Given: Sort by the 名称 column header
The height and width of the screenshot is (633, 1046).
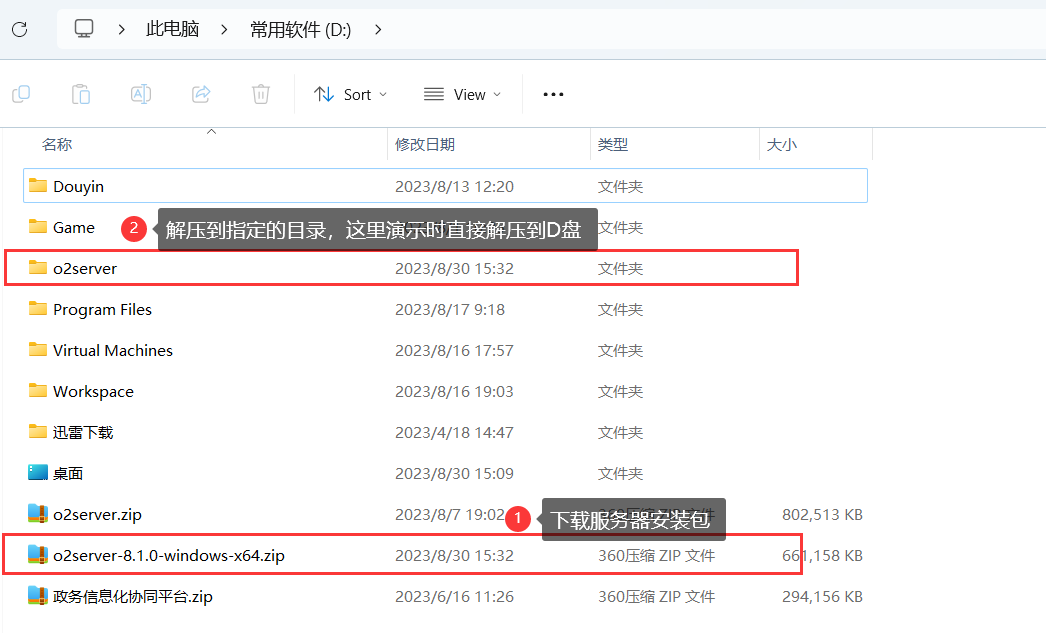Looking at the screenshot, I should click(57, 145).
